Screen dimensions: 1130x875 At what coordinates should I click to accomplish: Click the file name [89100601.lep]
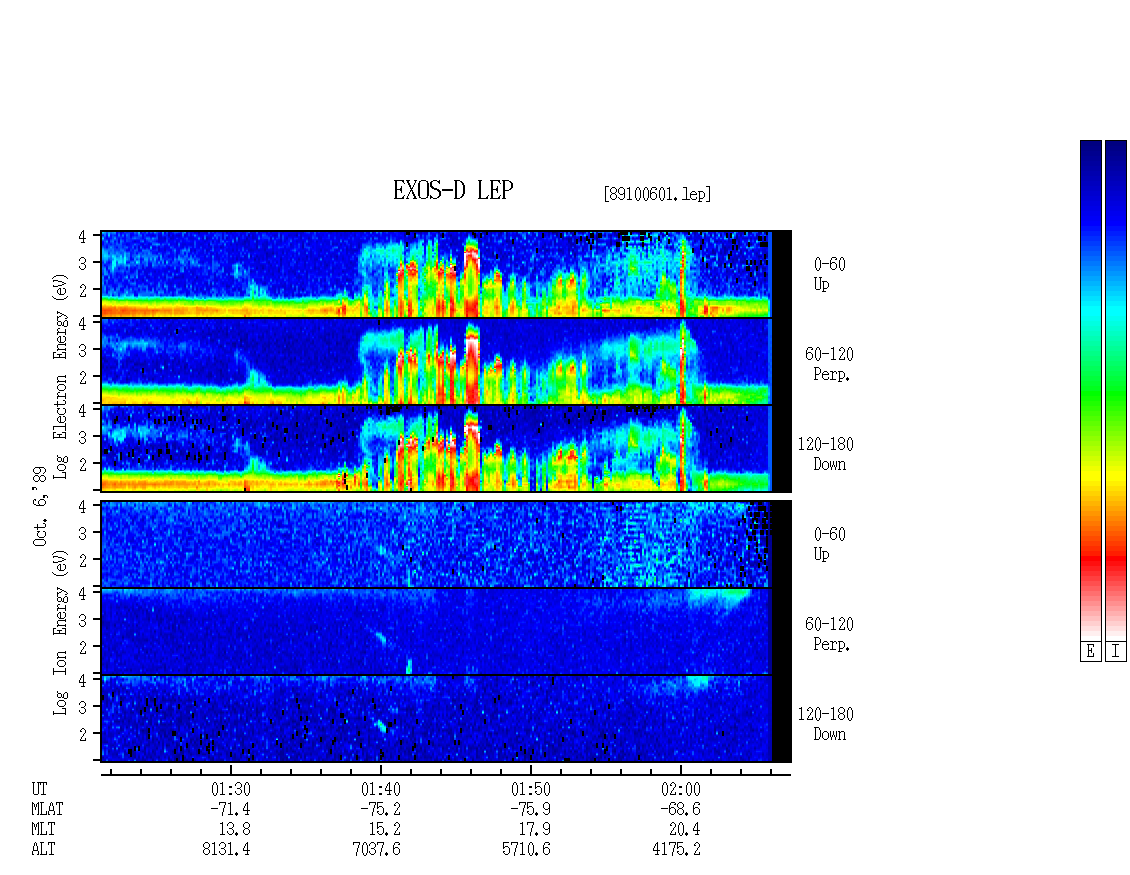[657, 194]
